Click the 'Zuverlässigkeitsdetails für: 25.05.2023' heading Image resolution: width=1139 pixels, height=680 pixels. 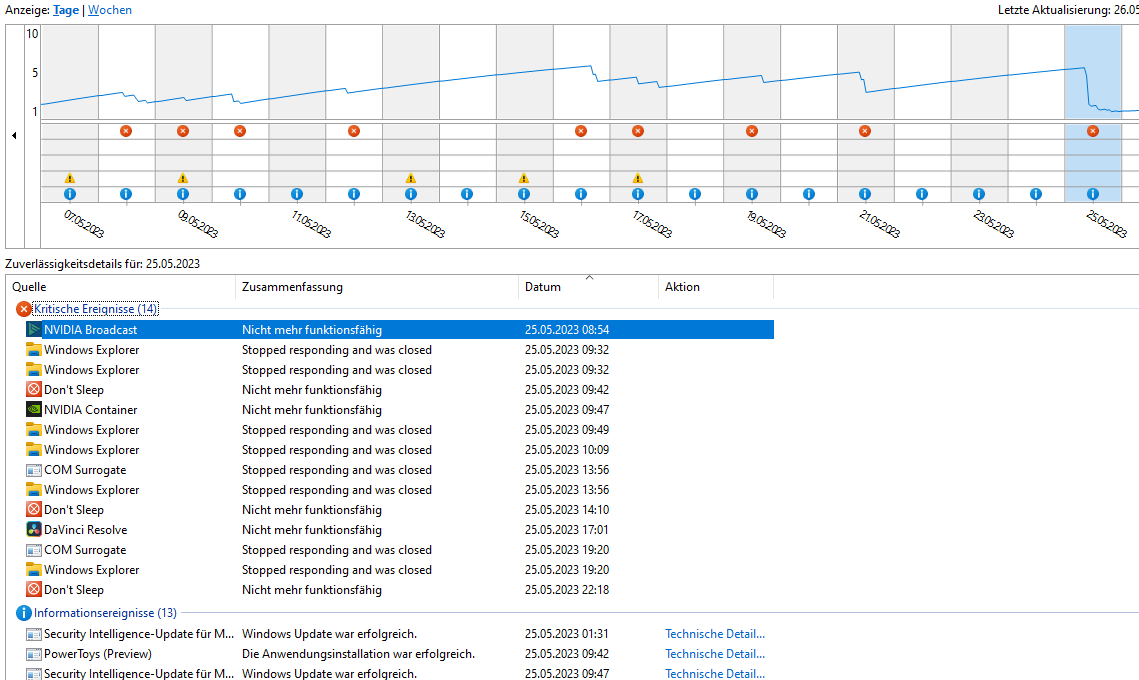pyautogui.click(x=102, y=264)
